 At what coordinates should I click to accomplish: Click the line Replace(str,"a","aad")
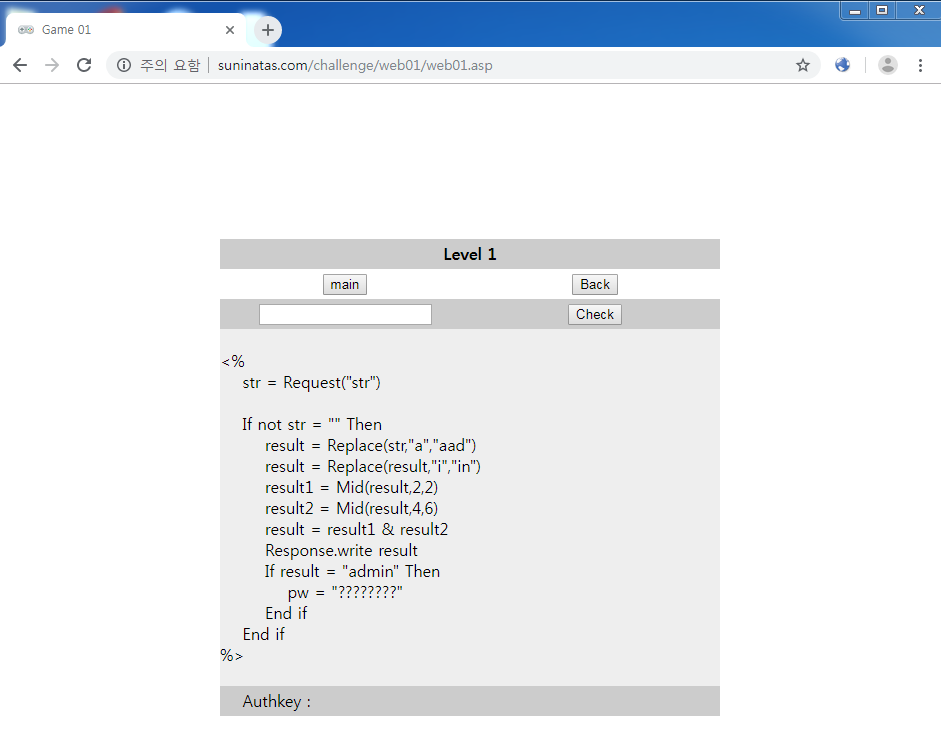point(371,445)
